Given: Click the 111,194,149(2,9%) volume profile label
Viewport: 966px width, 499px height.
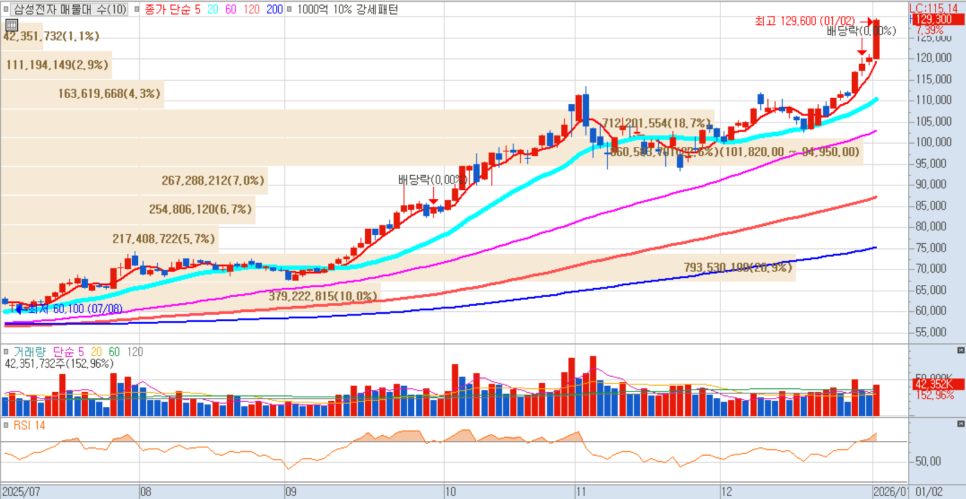Looking at the screenshot, I should 58,64.
